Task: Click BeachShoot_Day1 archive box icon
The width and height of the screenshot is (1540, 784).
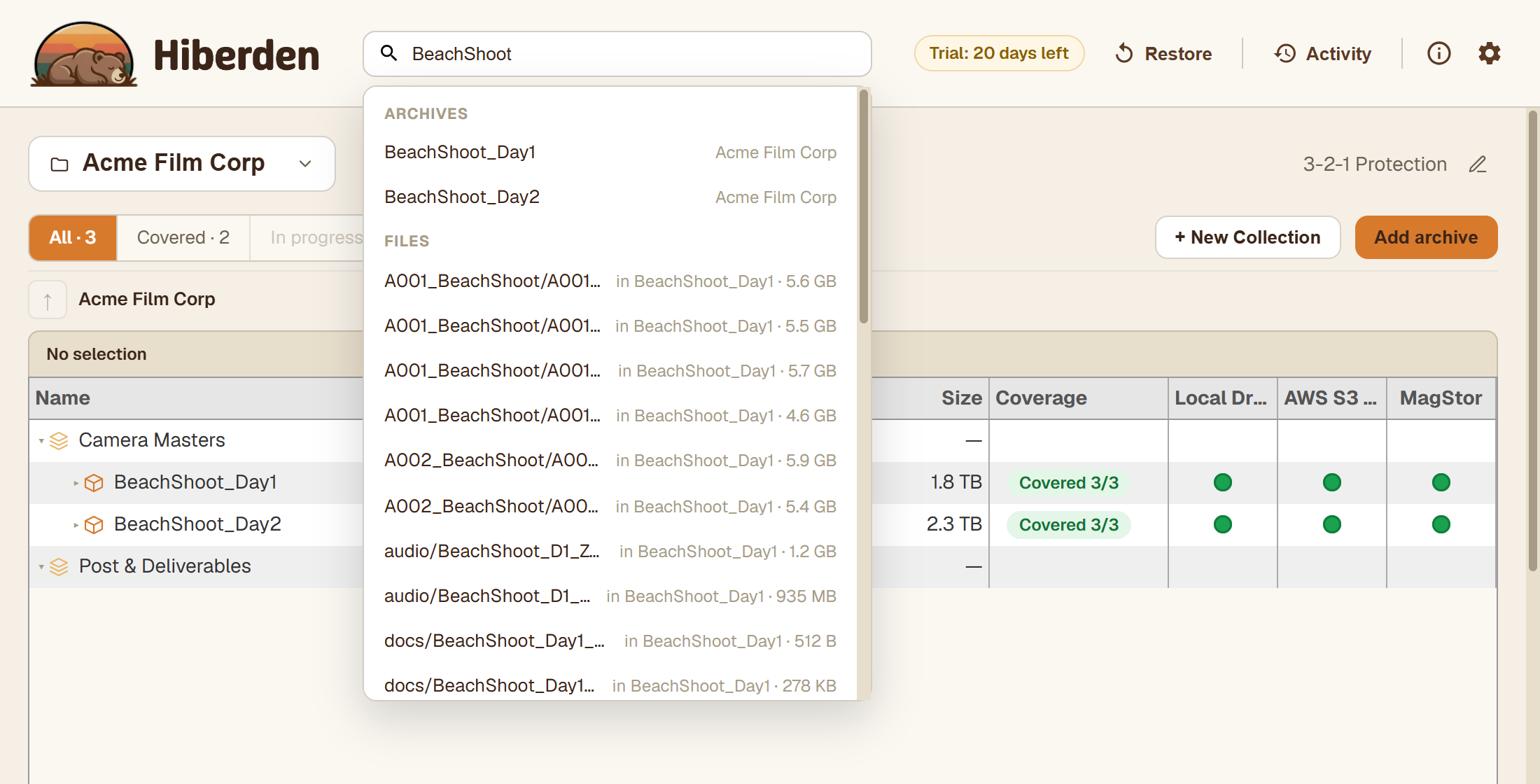Action: pyautogui.click(x=94, y=482)
